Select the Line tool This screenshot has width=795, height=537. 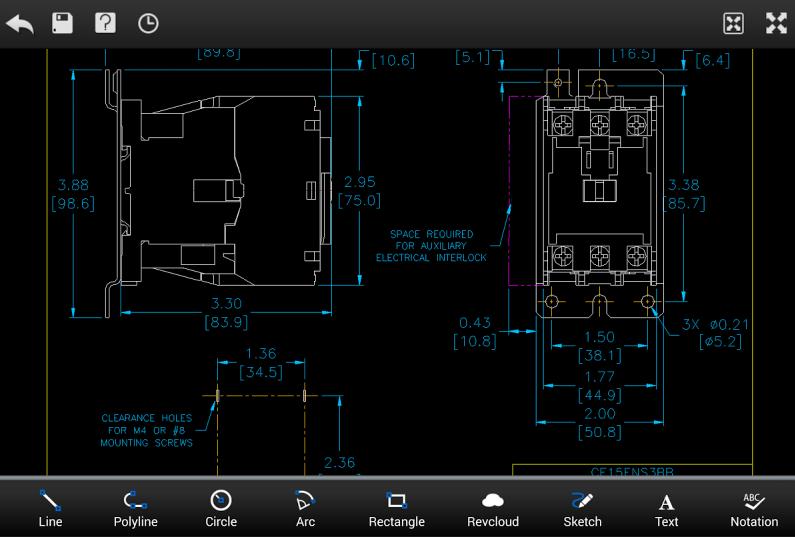coord(50,508)
